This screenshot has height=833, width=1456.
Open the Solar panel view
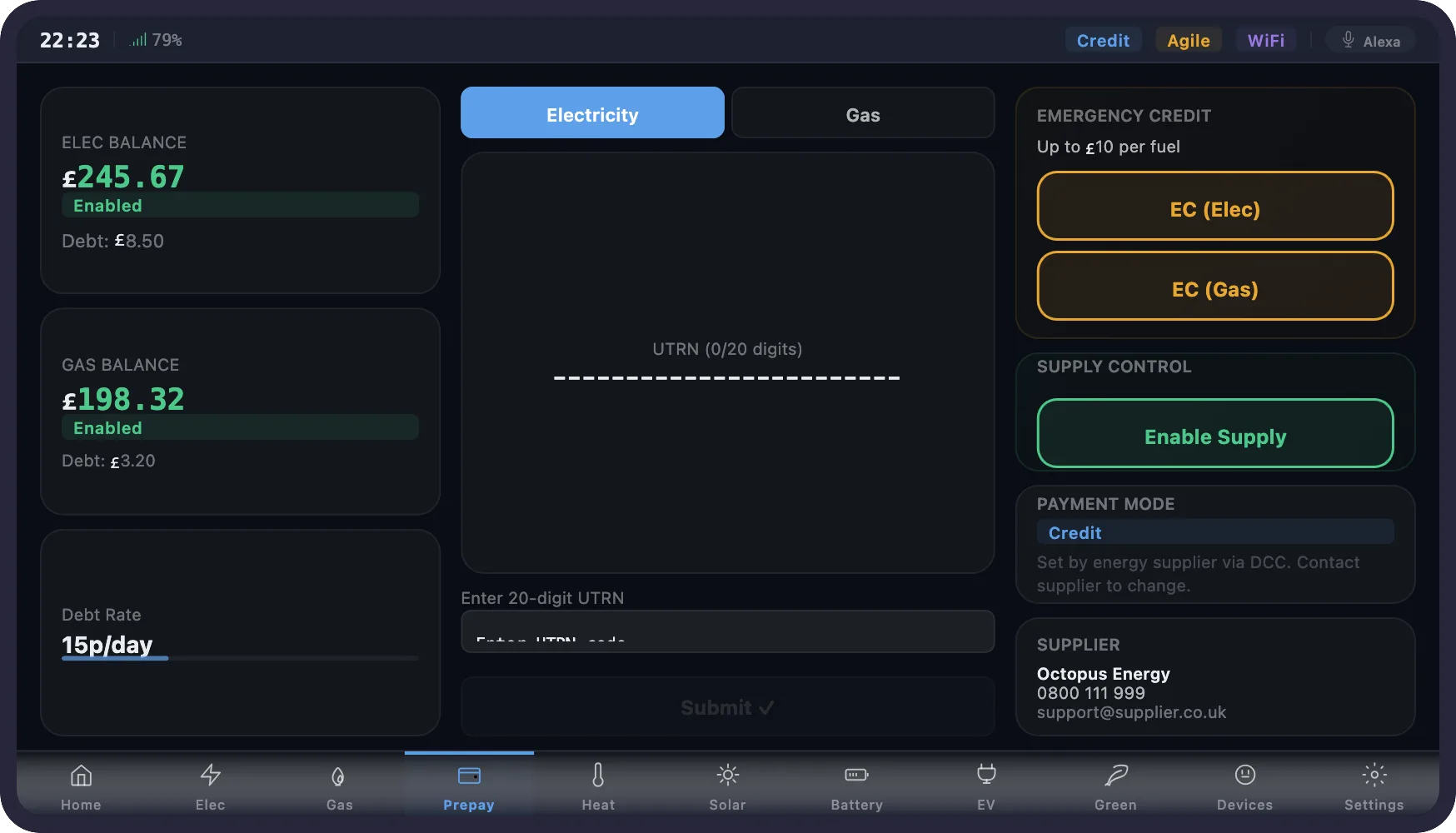pos(727,786)
